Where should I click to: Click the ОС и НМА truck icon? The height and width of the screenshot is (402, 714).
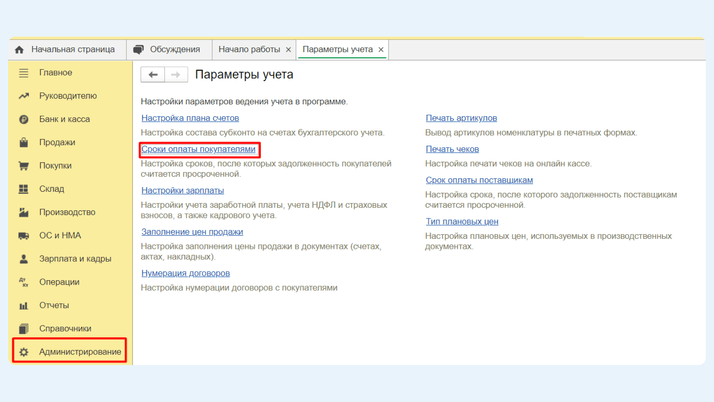24,235
